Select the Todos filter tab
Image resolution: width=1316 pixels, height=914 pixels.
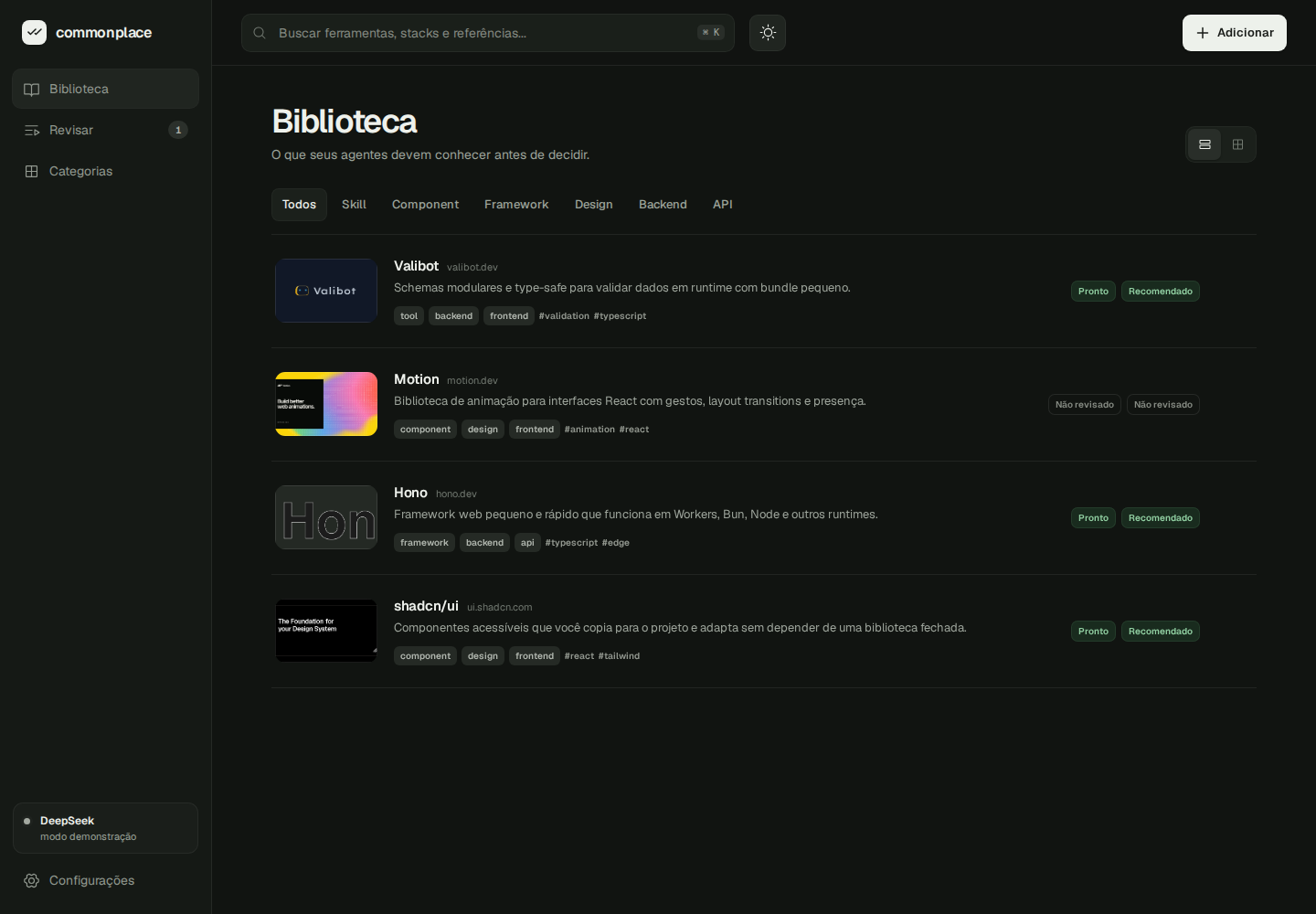(x=299, y=205)
